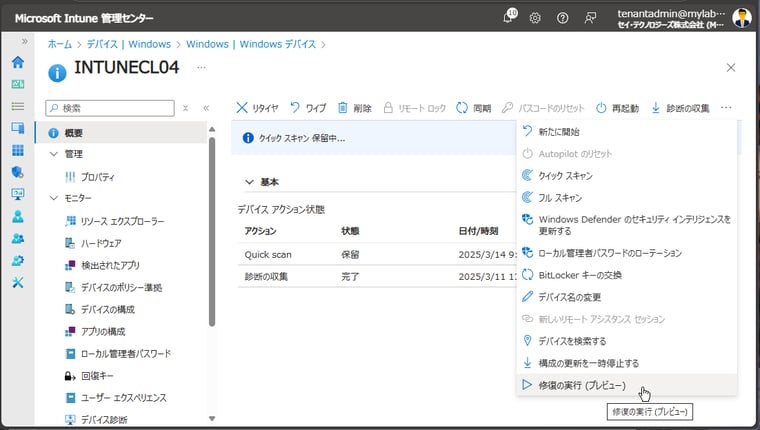Close the INTUNECL04 device blade
This screenshot has width=760, height=430.
731,67
